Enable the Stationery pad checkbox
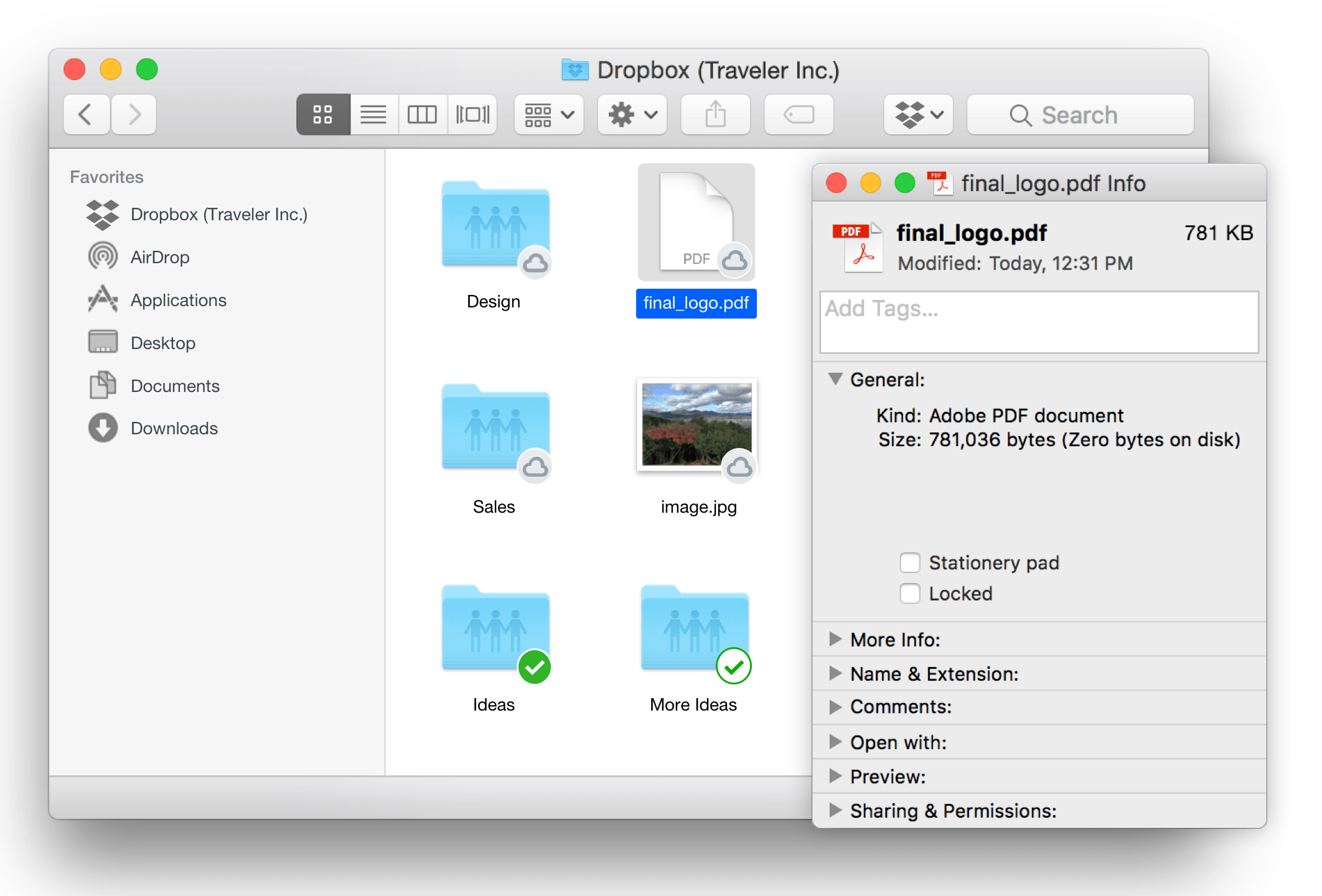Image resolution: width=1322 pixels, height=896 pixels. [910, 562]
